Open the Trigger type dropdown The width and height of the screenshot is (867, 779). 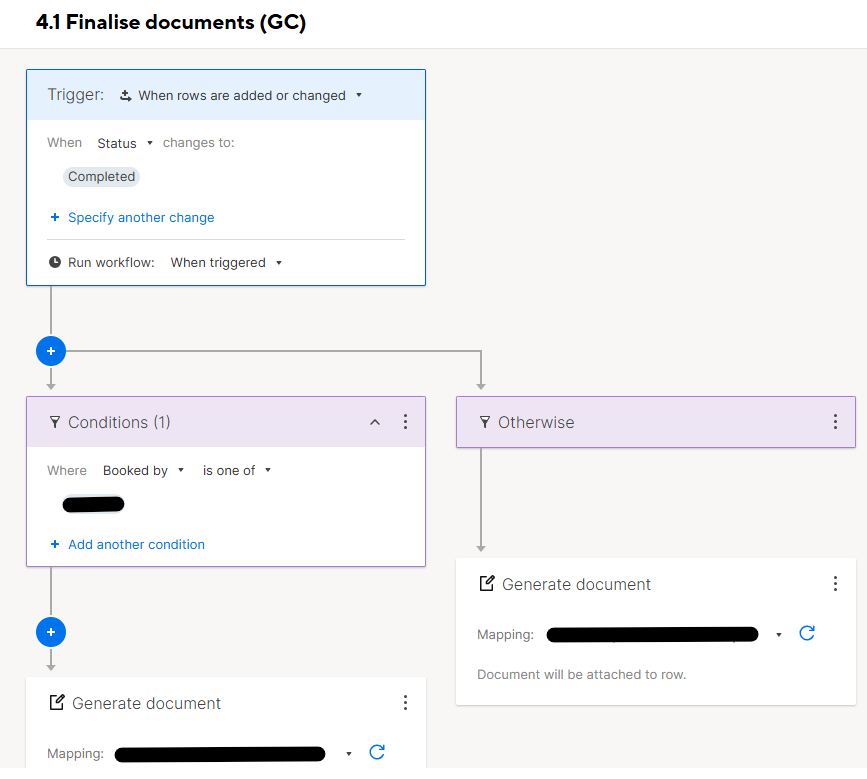(x=241, y=96)
